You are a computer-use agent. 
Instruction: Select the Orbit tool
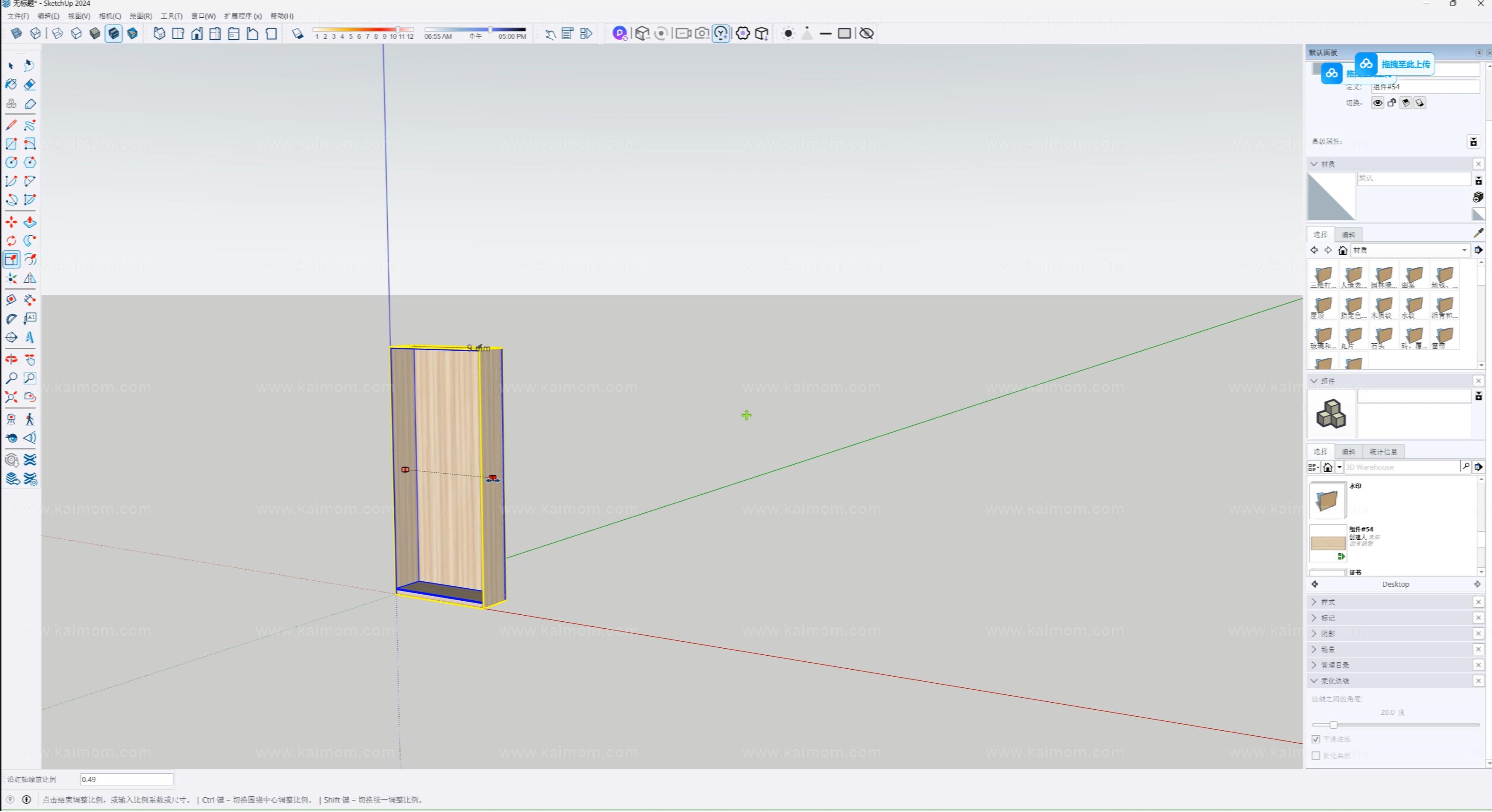(x=11, y=359)
